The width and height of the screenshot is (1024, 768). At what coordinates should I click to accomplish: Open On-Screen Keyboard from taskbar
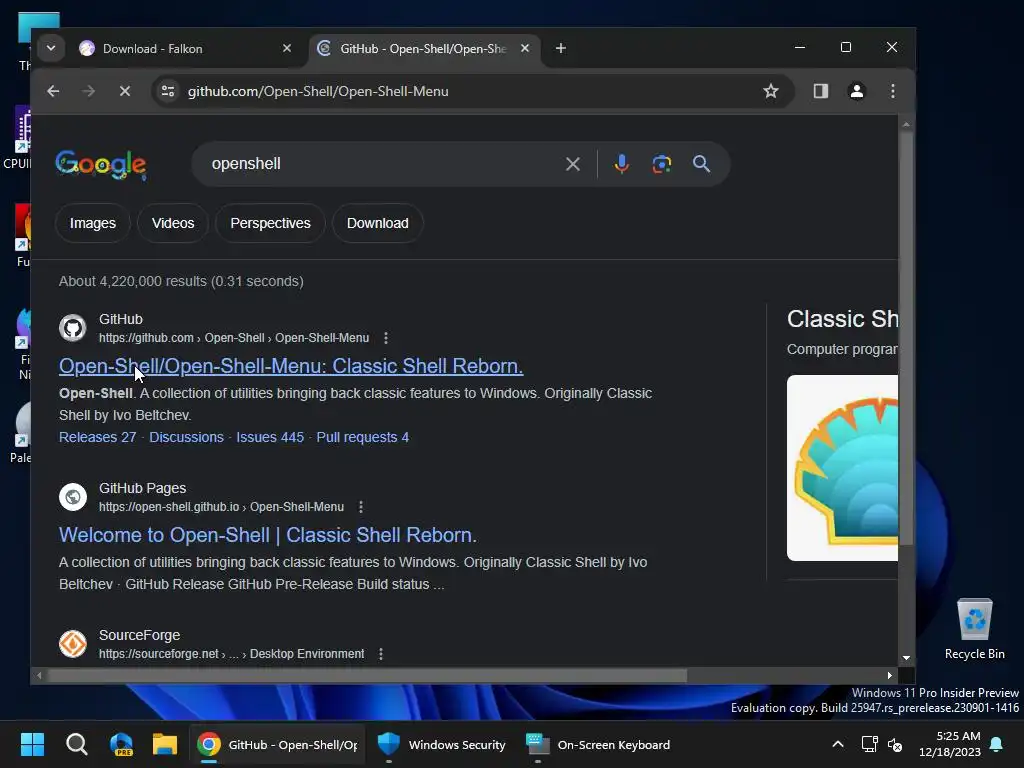[598, 744]
